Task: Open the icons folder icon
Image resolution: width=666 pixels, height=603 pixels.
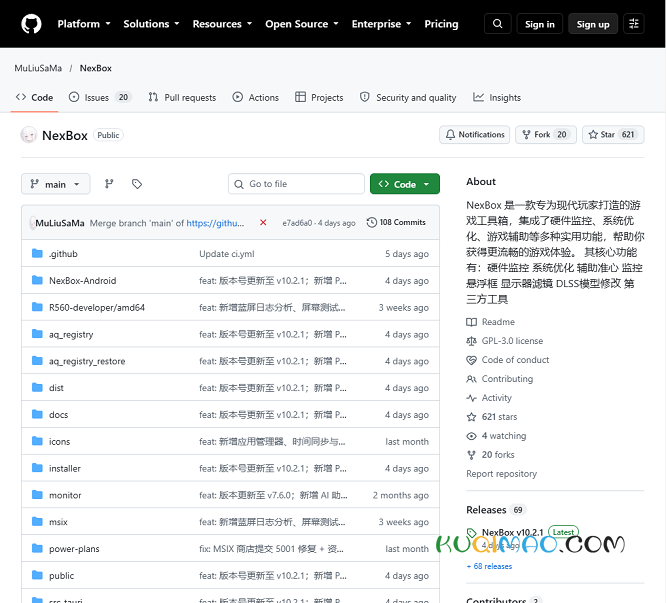Action: coord(37,441)
